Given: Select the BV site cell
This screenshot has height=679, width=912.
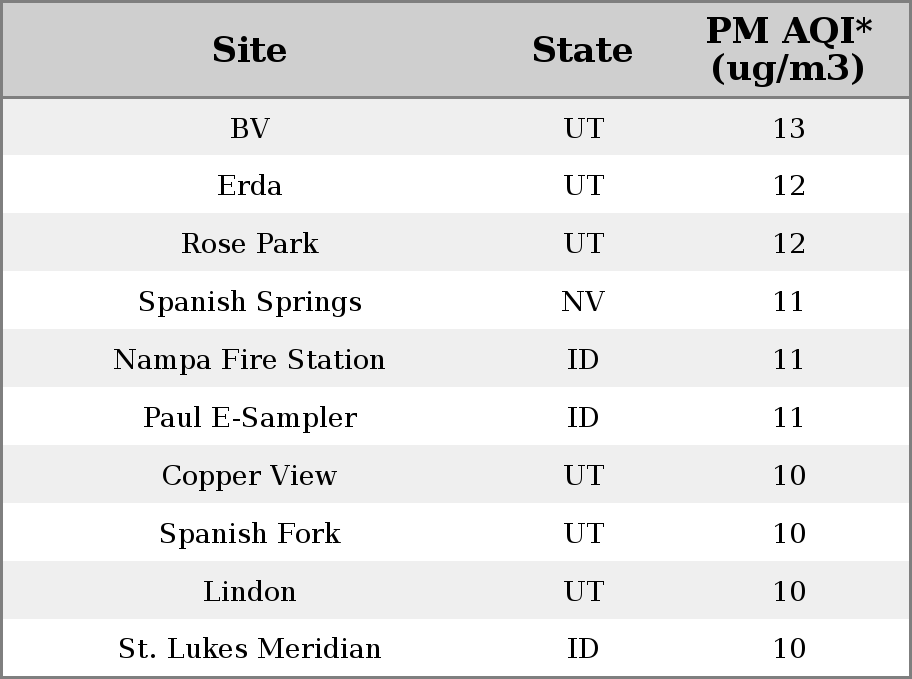Looking at the screenshot, I should [x=250, y=128].
